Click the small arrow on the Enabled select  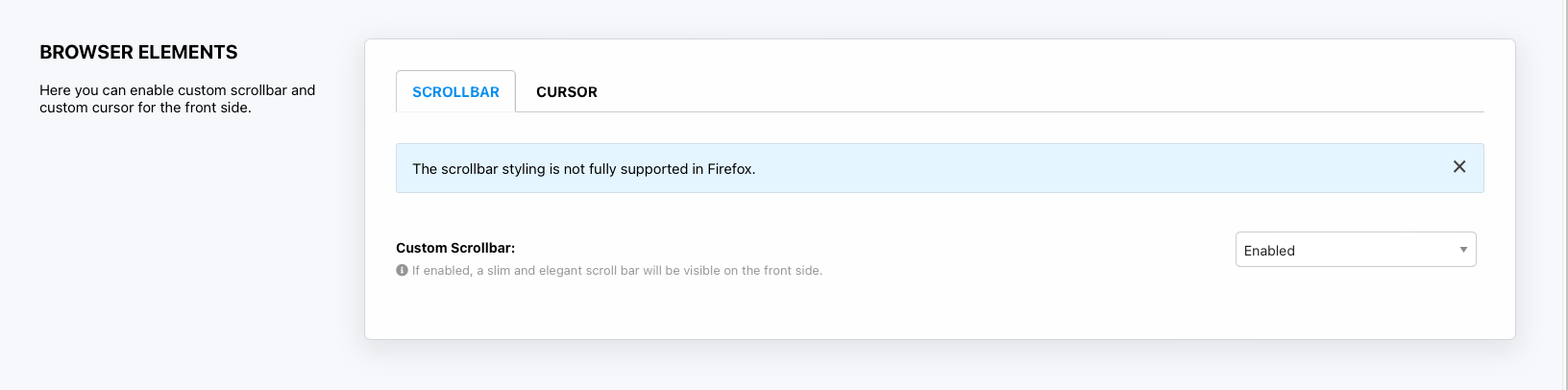(1463, 250)
